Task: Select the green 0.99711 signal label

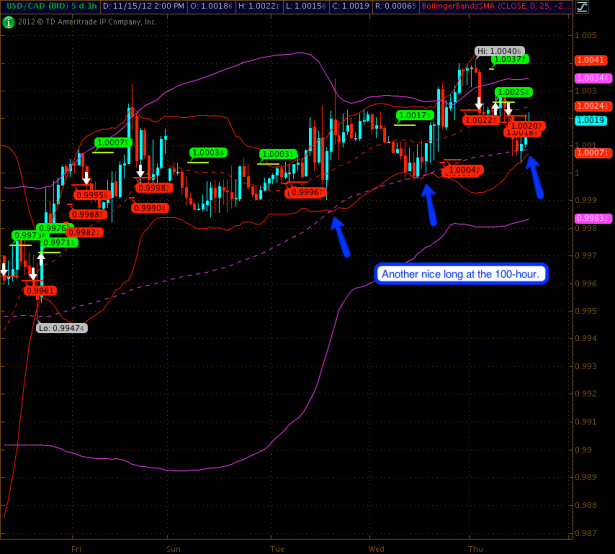Action: (59, 243)
